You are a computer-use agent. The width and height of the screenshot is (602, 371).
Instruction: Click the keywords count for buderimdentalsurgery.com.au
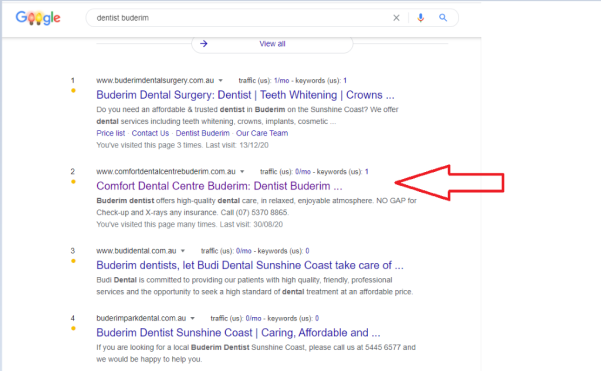point(345,81)
